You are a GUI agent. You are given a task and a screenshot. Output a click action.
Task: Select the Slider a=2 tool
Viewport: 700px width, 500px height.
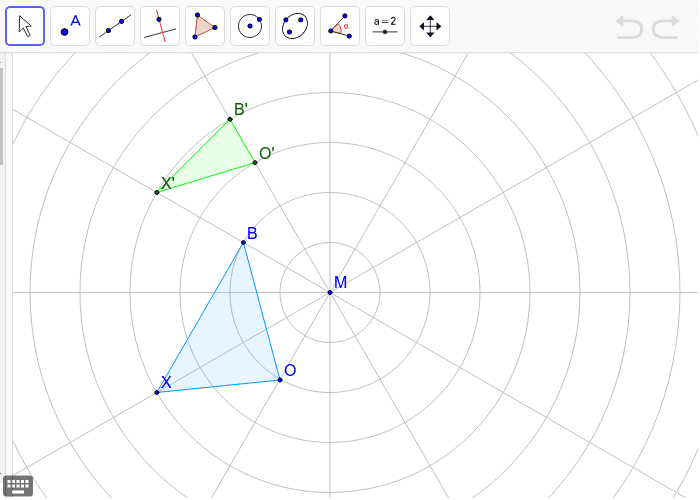[x=385, y=26]
